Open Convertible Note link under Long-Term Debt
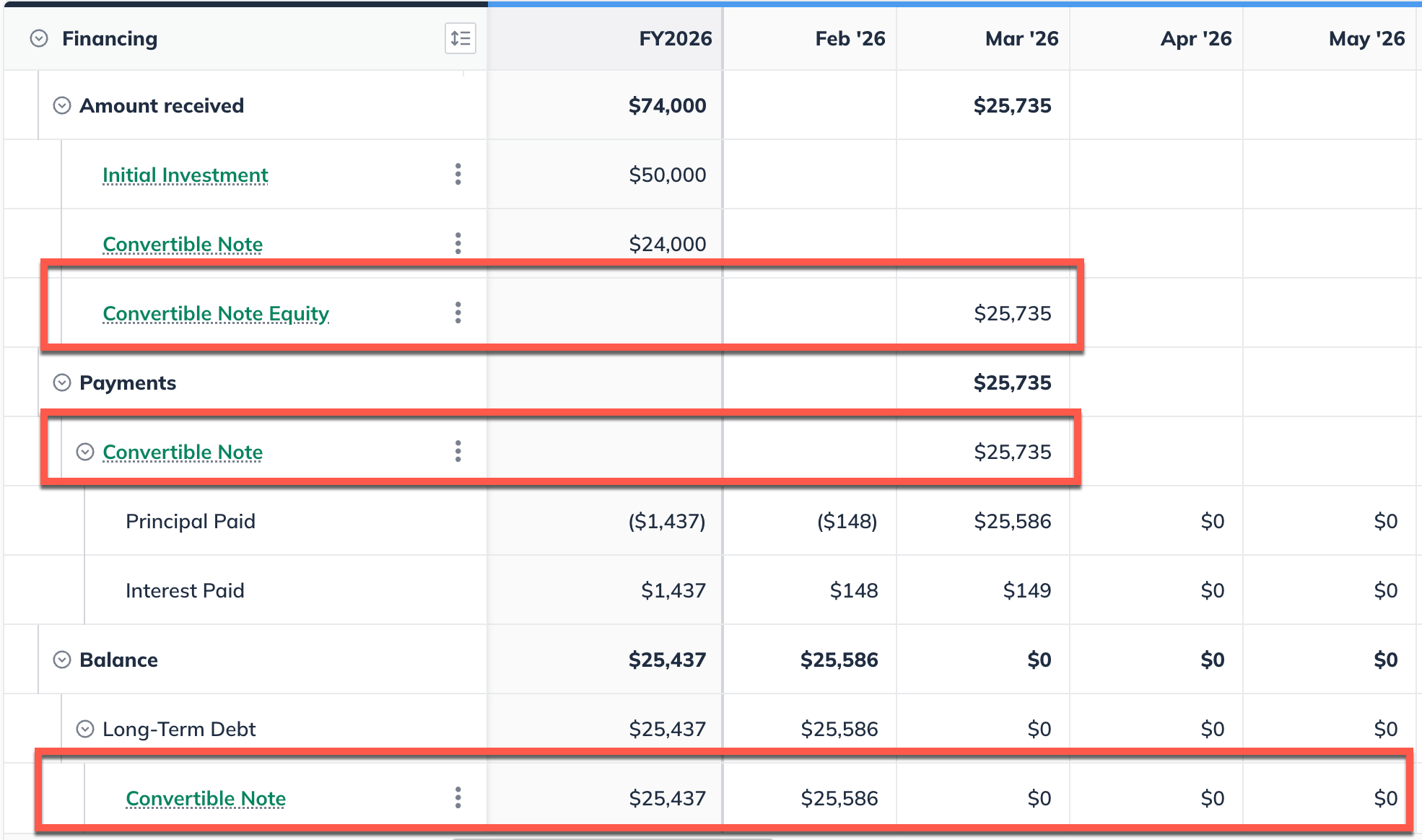The height and width of the screenshot is (840, 1422). tap(205, 798)
